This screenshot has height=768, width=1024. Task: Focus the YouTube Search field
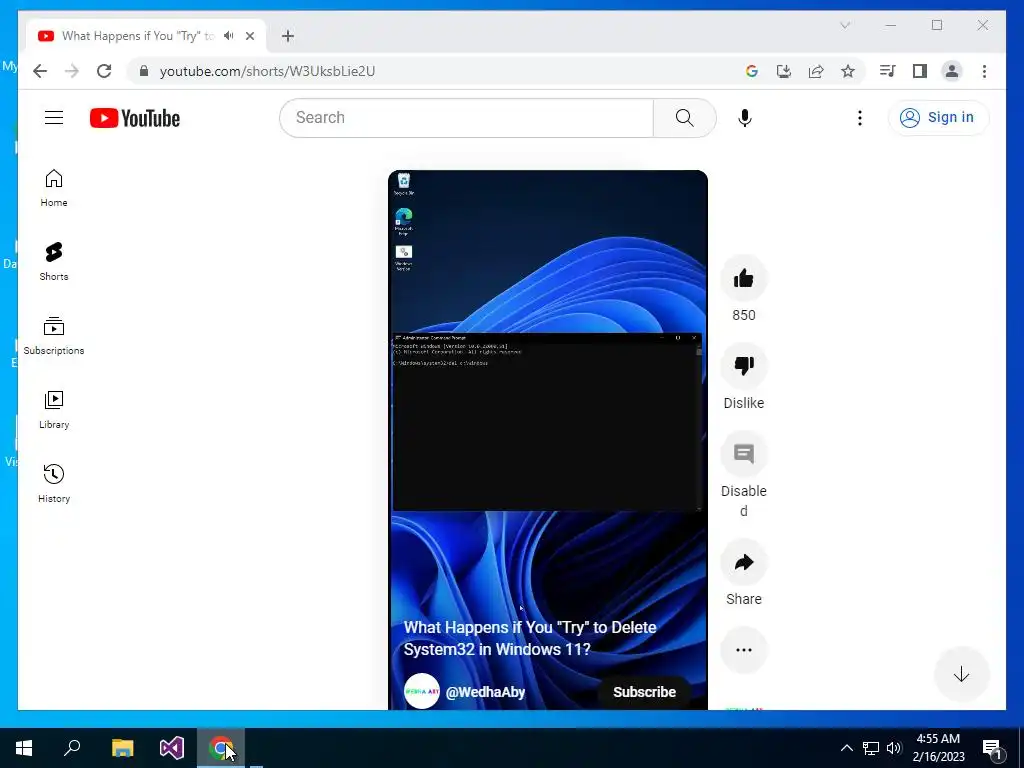466,118
